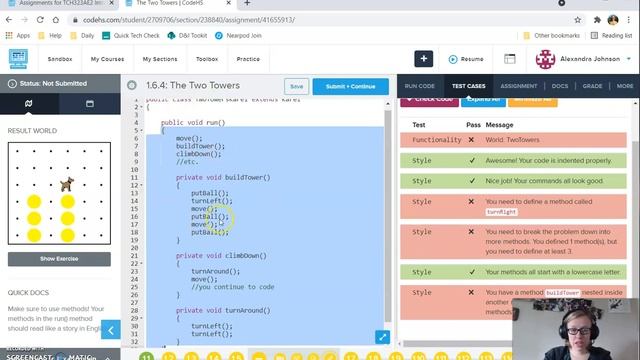Open the Chrome profile avatar

tap(613, 20)
